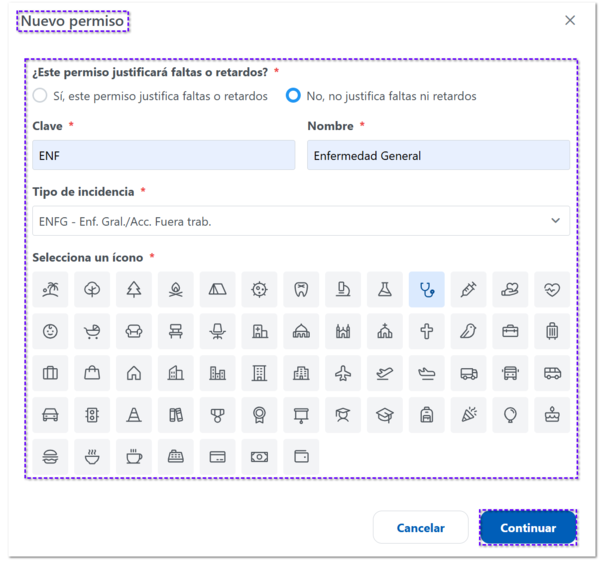Screen dimensions: 600x561
Task: Choose the balloon icon
Action: [x=510, y=415]
